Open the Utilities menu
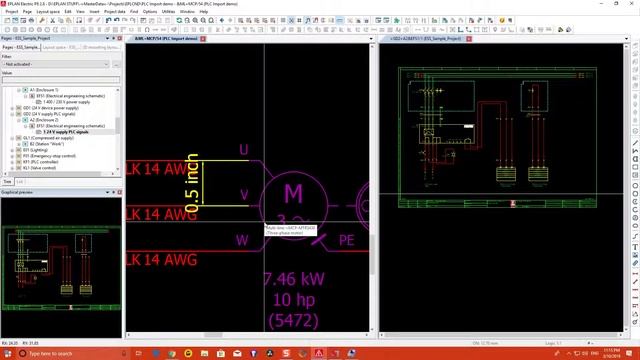This screenshot has height=360, width=640. (x=168, y=12)
